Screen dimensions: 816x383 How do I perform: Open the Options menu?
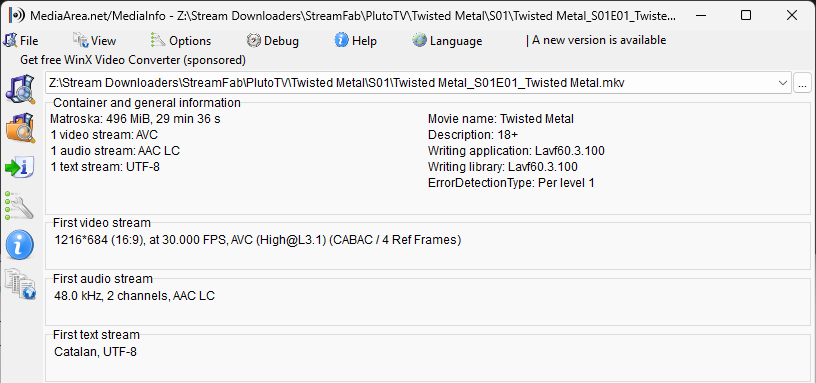pos(181,41)
